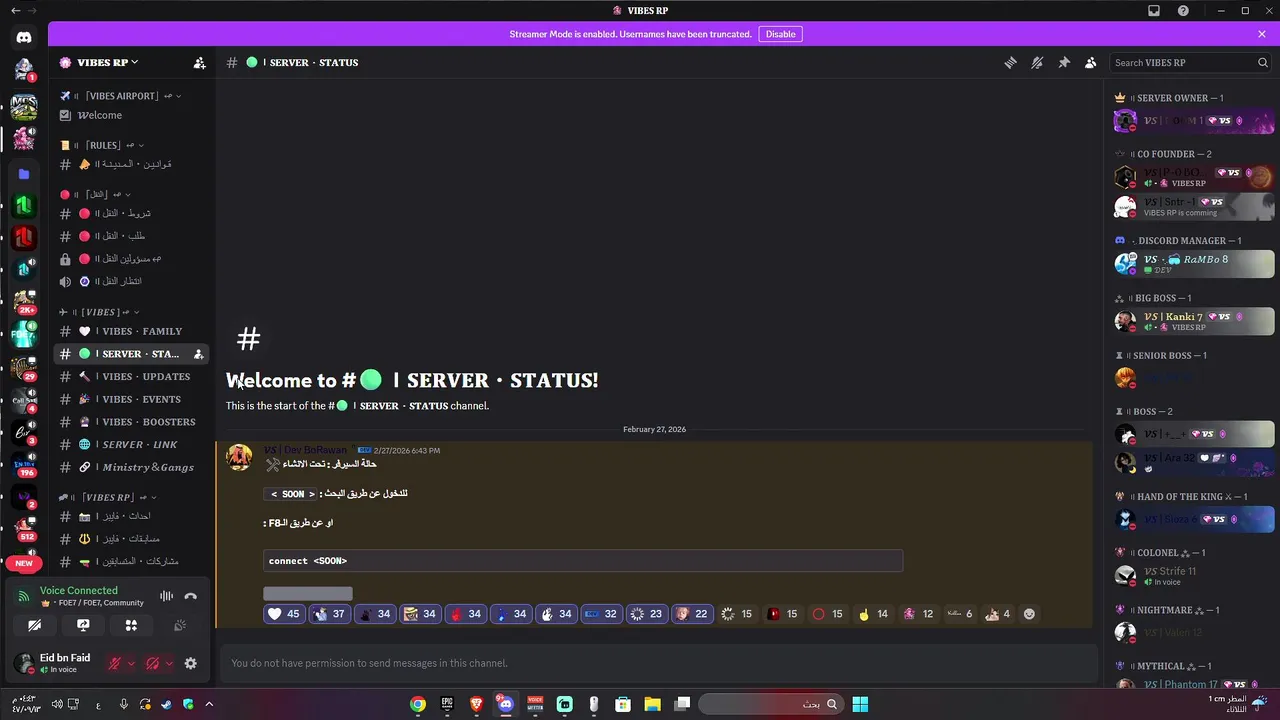The width and height of the screenshot is (1280, 720).
Task: Open Pinned Messages pin icon
Action: (x=1064, y=62)
